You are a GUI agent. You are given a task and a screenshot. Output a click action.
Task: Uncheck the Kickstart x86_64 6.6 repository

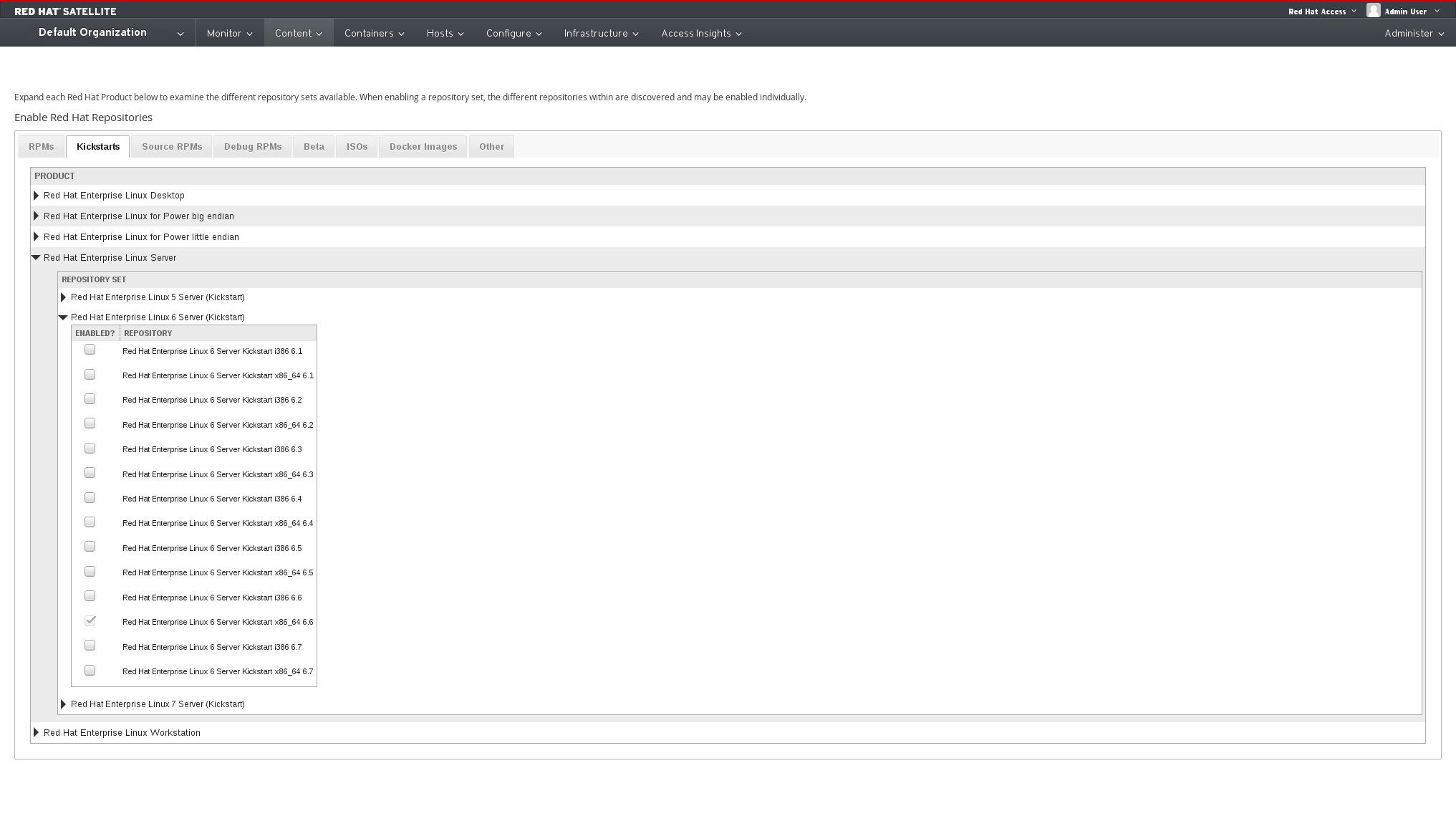click(90, 621)
